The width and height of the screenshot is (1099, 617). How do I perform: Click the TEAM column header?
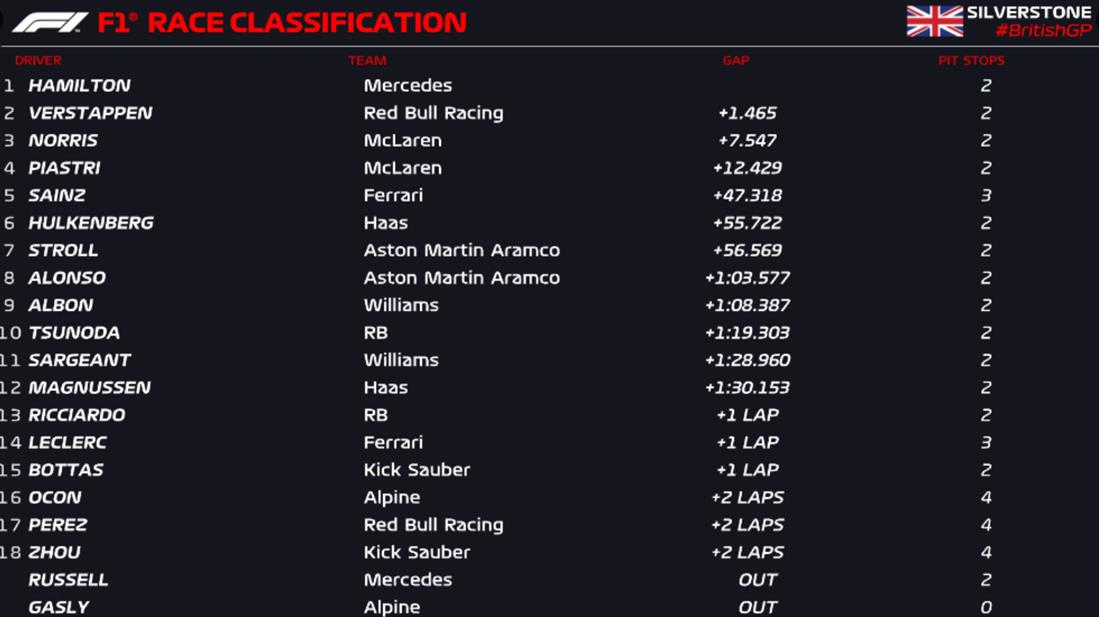[x=367, y=61]
